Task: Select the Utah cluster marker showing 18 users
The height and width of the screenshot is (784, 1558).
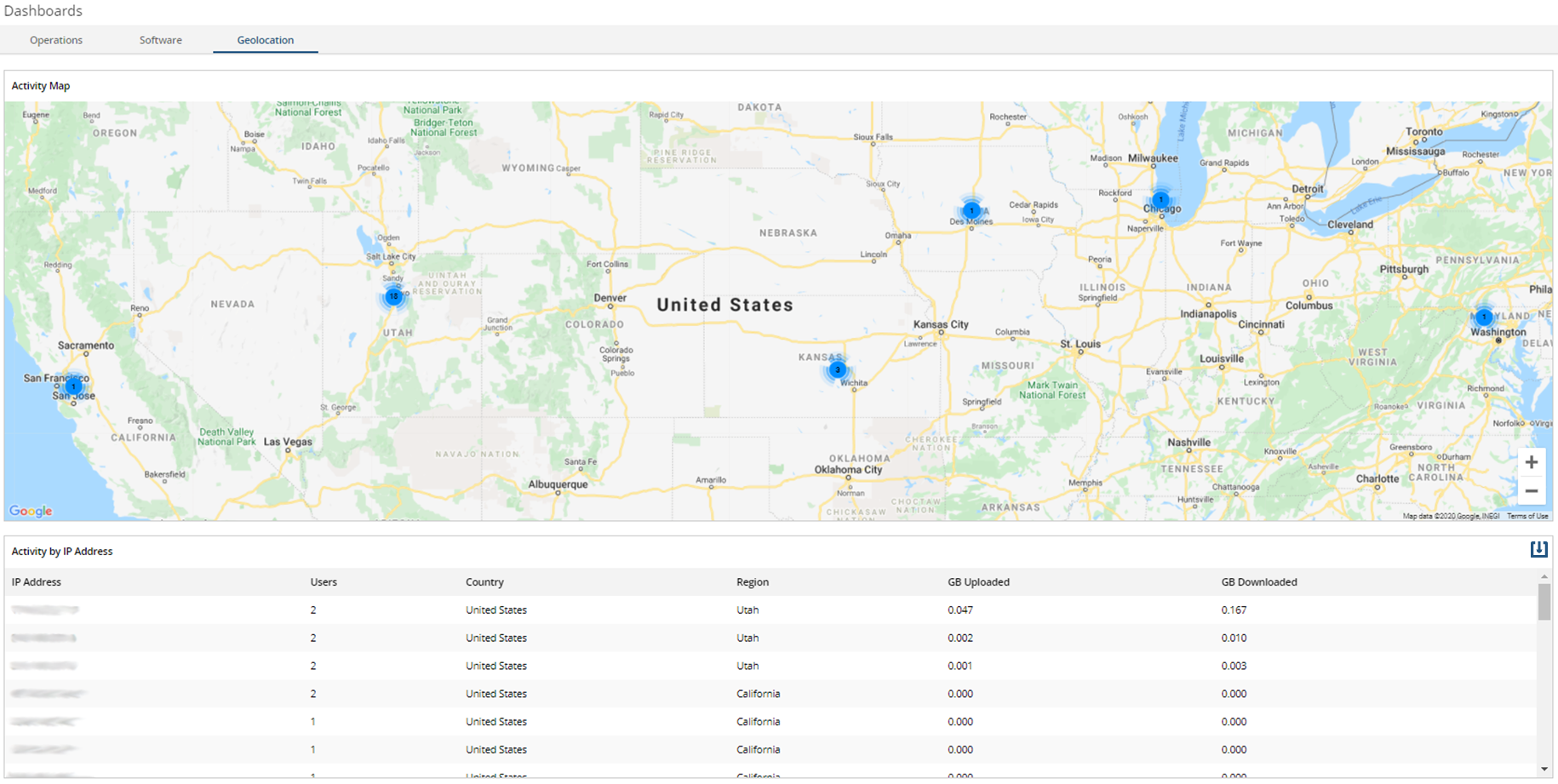Action: pos(393,296)
